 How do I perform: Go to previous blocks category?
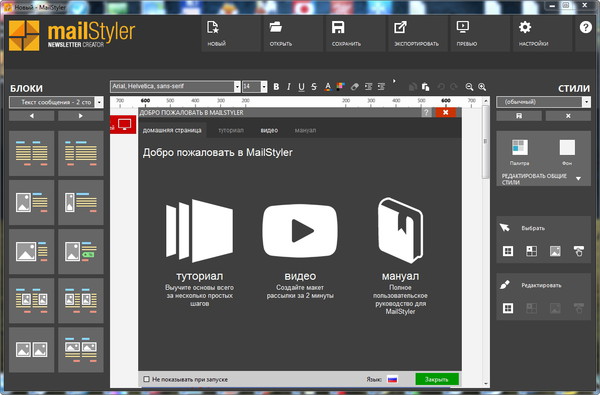point(32,116)
